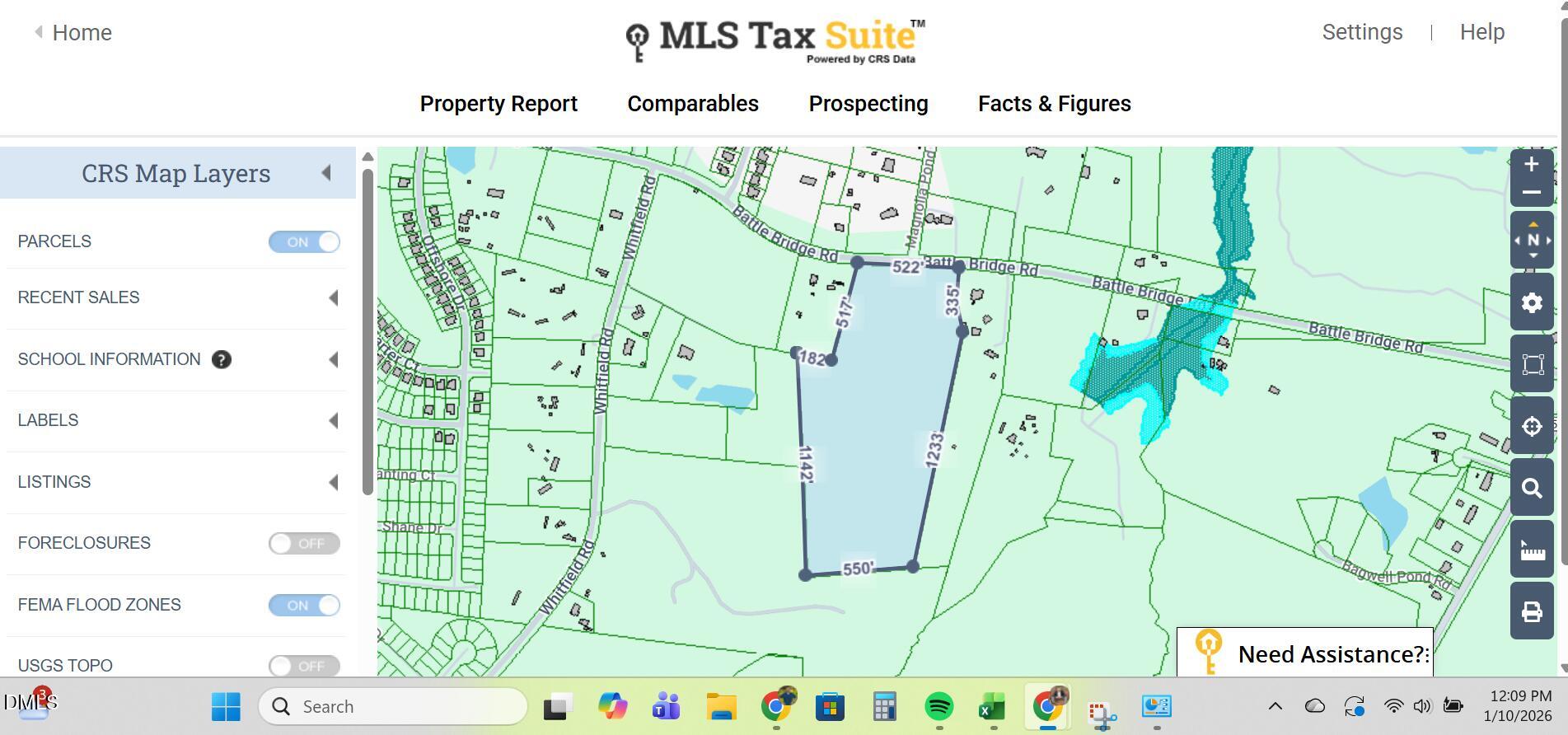Zoom out of the map
The width and height of the screenshot is (1568, 735).
click(1531, 193)
